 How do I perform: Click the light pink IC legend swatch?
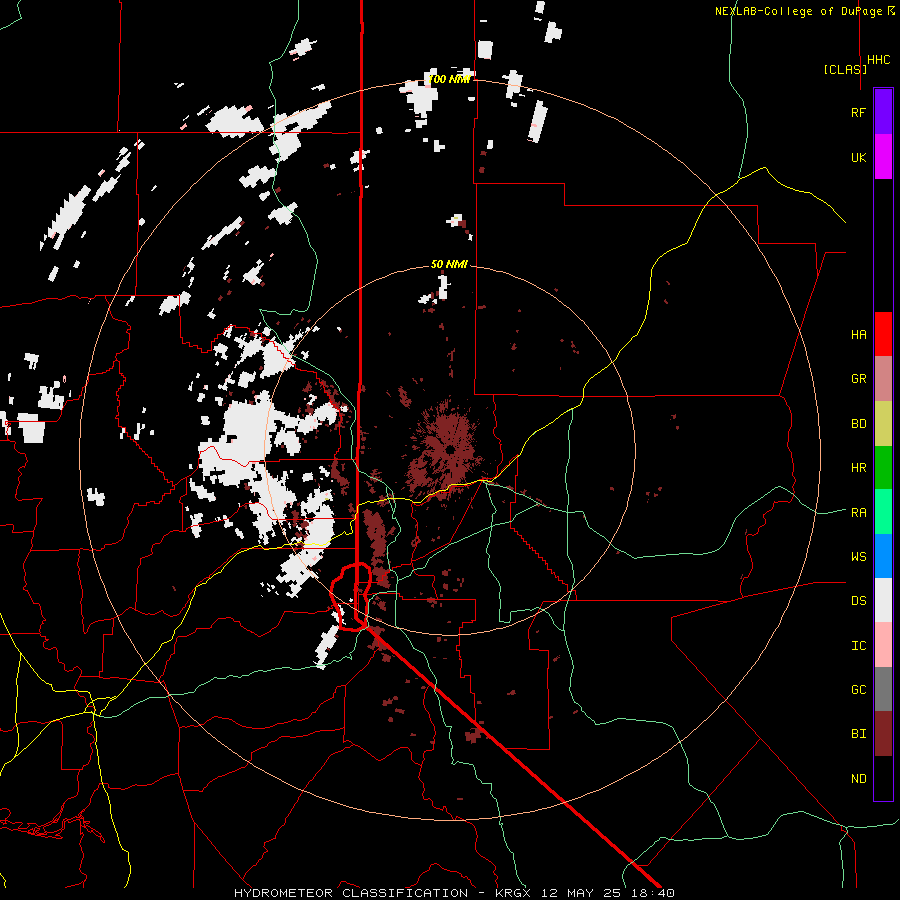pyautogui.click(x=883, y=645)
